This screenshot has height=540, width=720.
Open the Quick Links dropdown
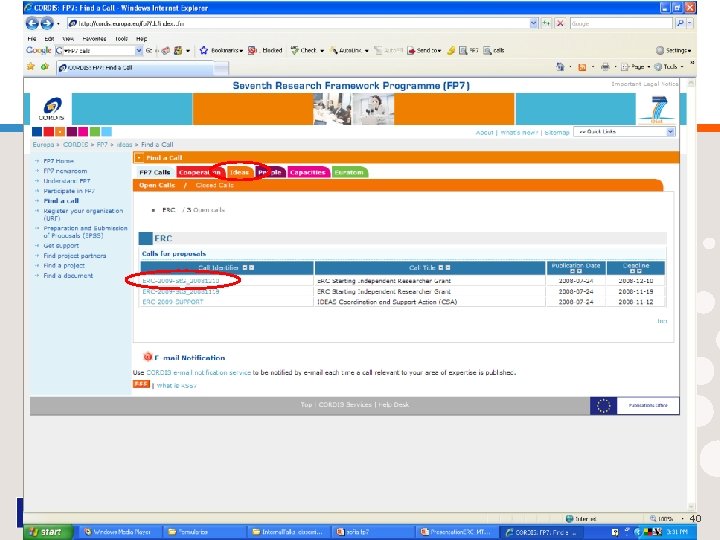pyautogui.click(x=670, y=132)
